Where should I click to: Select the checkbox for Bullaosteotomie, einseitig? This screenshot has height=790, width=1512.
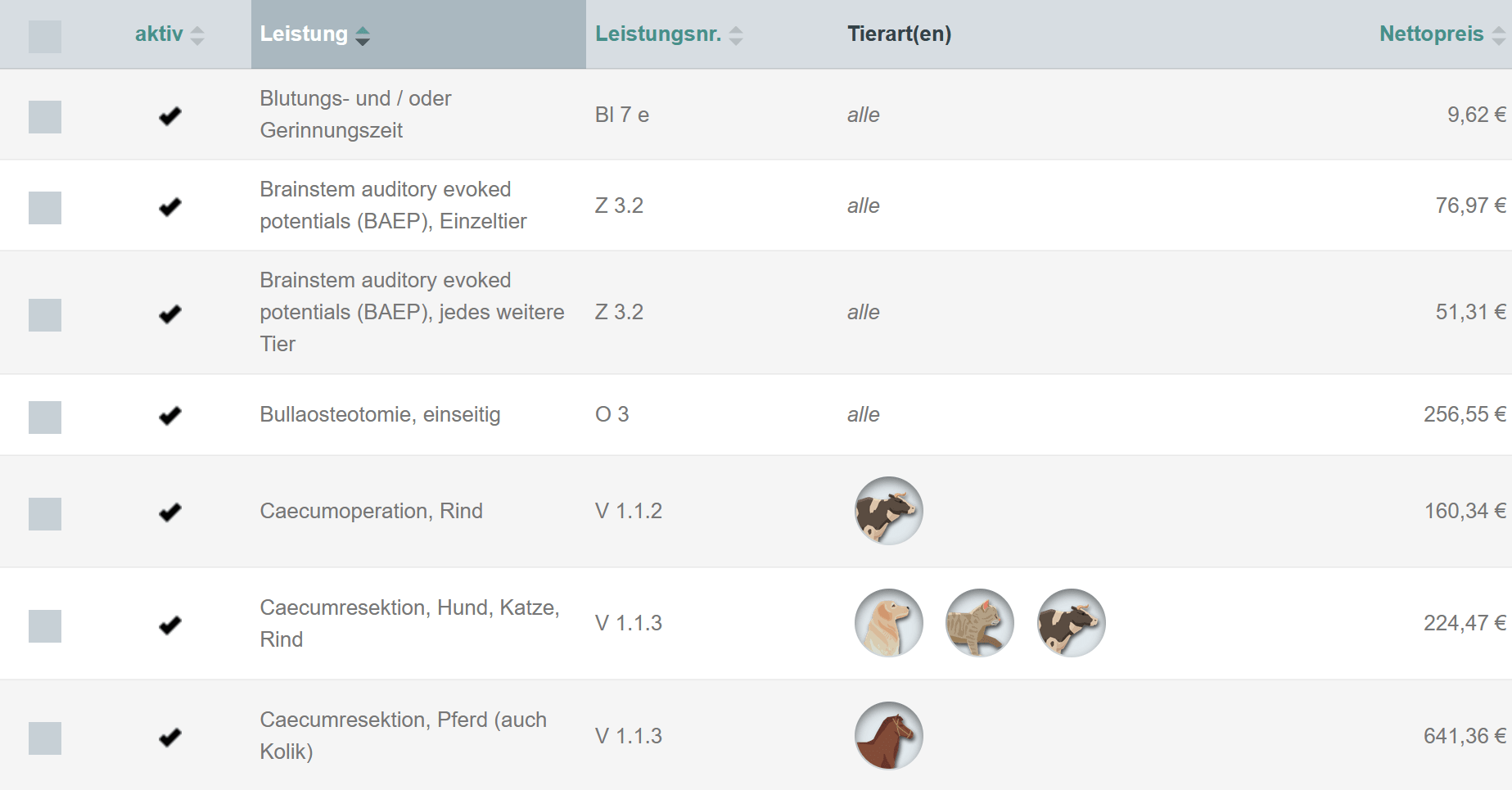coord(45,418)
